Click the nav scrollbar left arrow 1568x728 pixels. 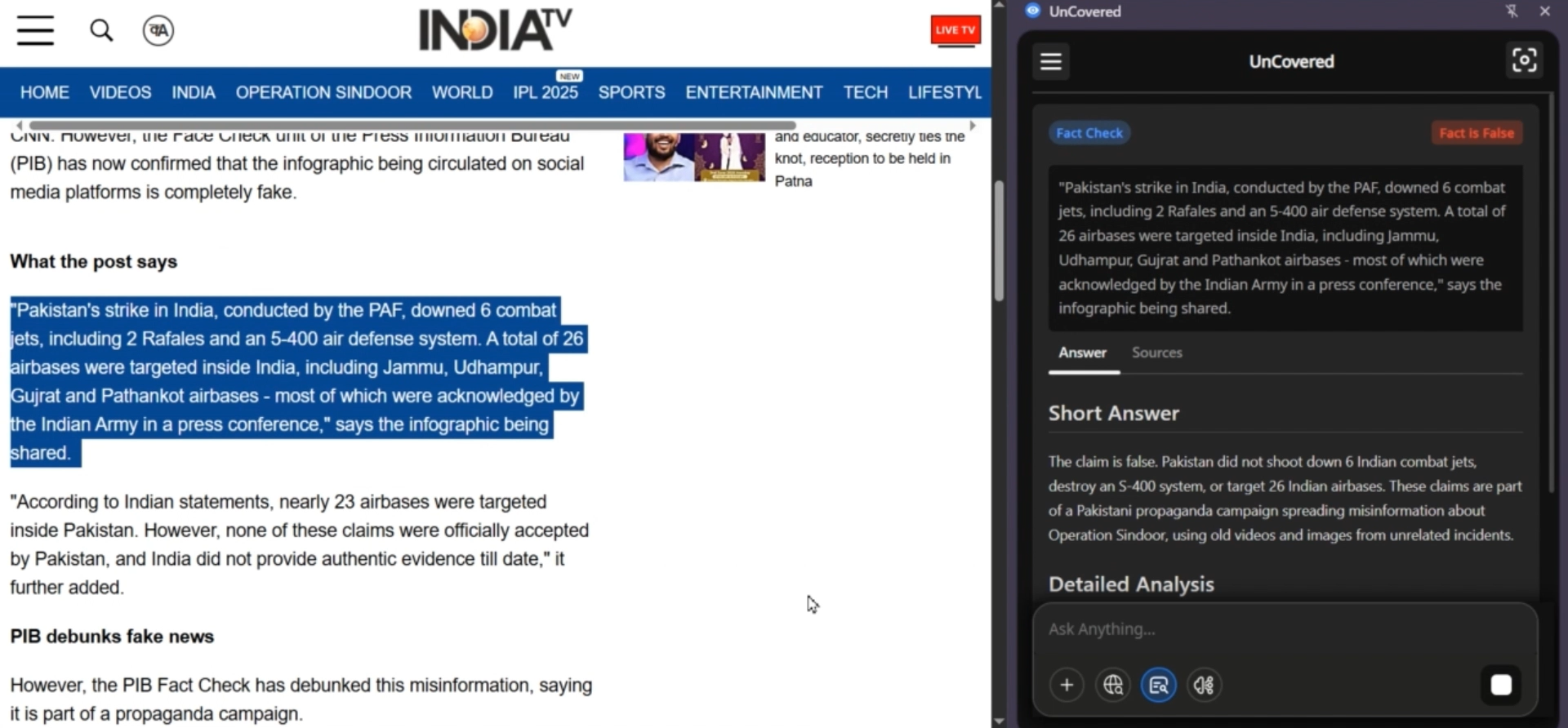tap(20, 126)
